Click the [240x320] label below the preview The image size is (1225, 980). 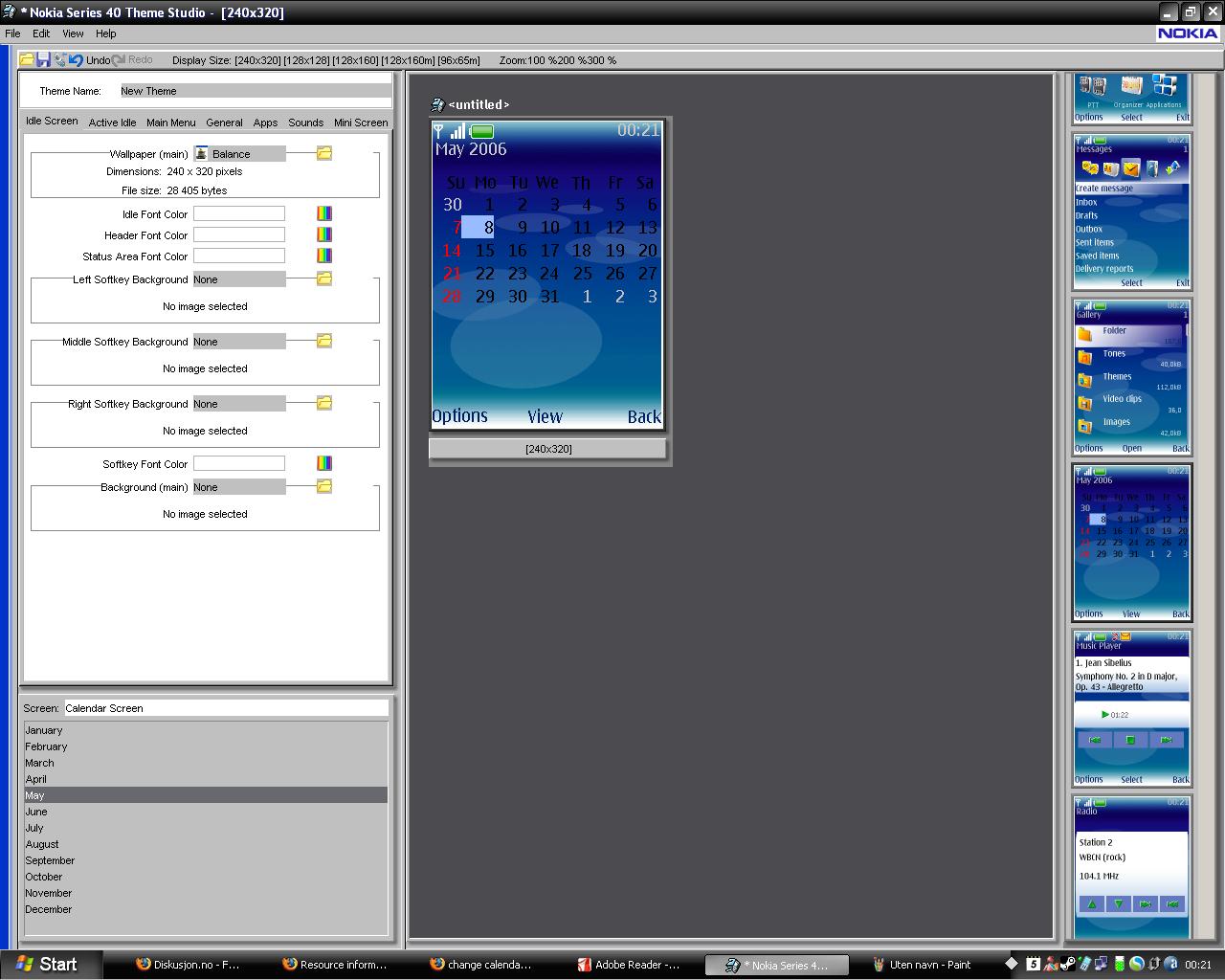[x=548, y=449]
